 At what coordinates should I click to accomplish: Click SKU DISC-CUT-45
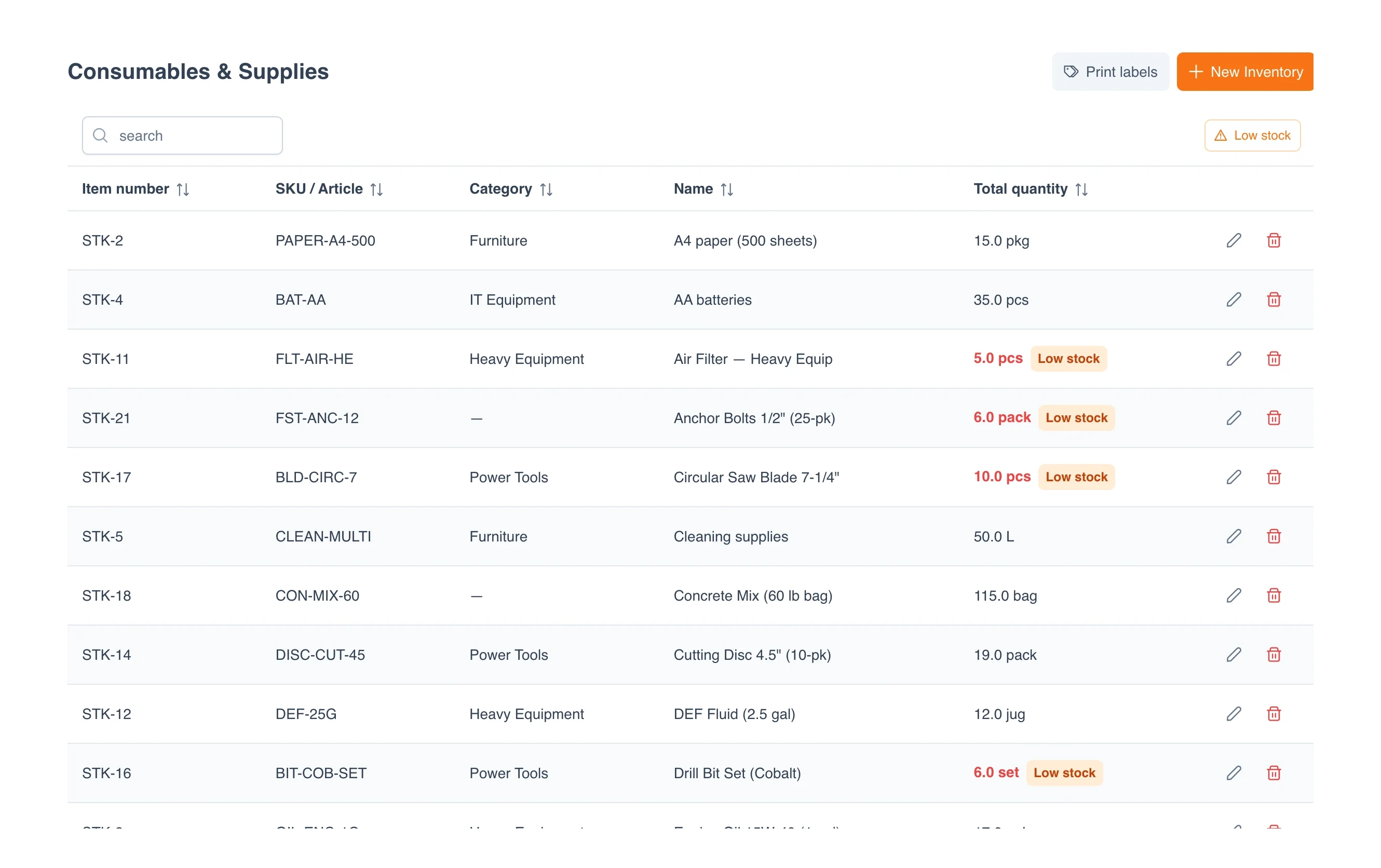coord(320,654)
